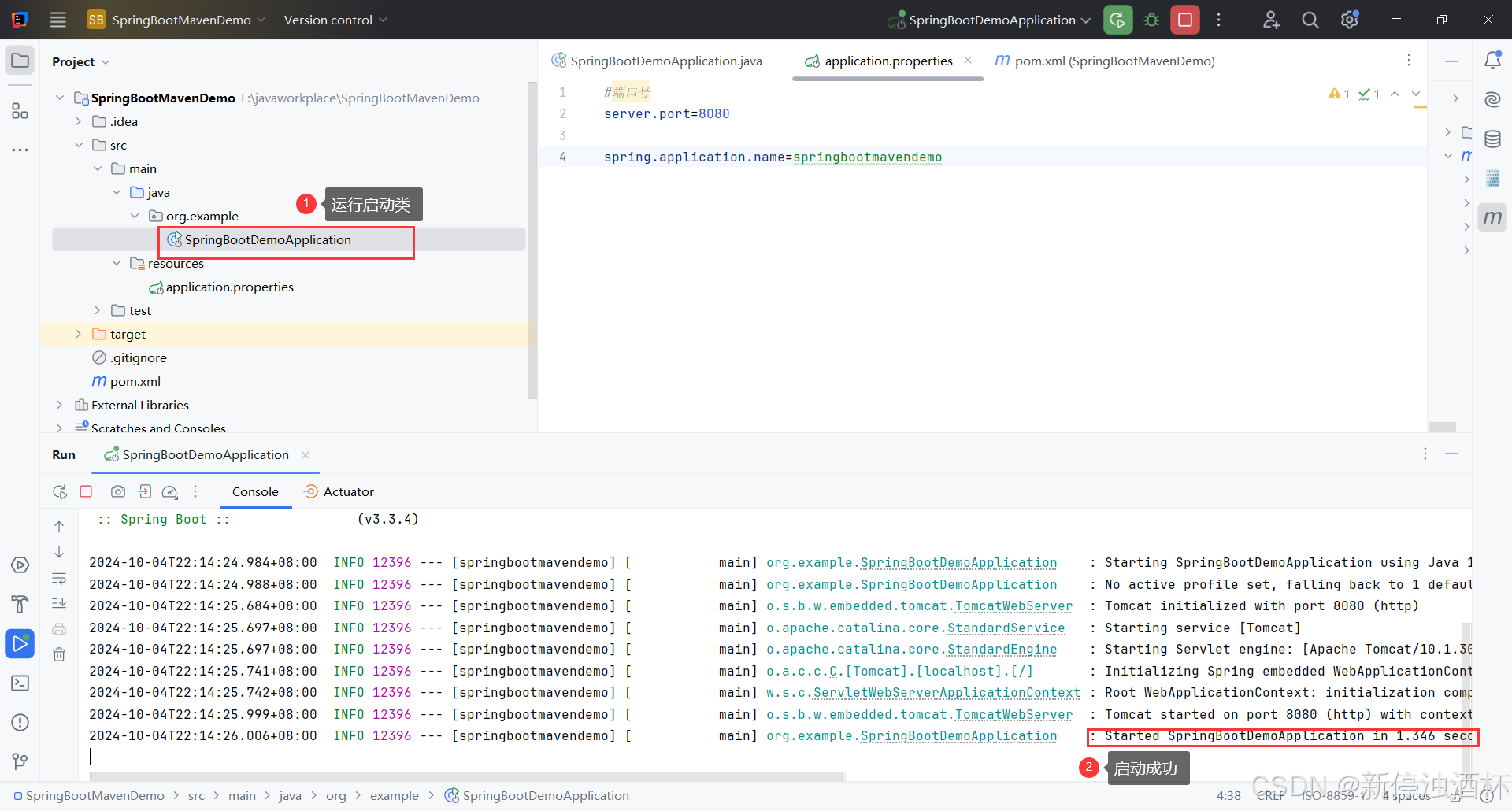
Task: Expand the test folder
Action: 97,310
